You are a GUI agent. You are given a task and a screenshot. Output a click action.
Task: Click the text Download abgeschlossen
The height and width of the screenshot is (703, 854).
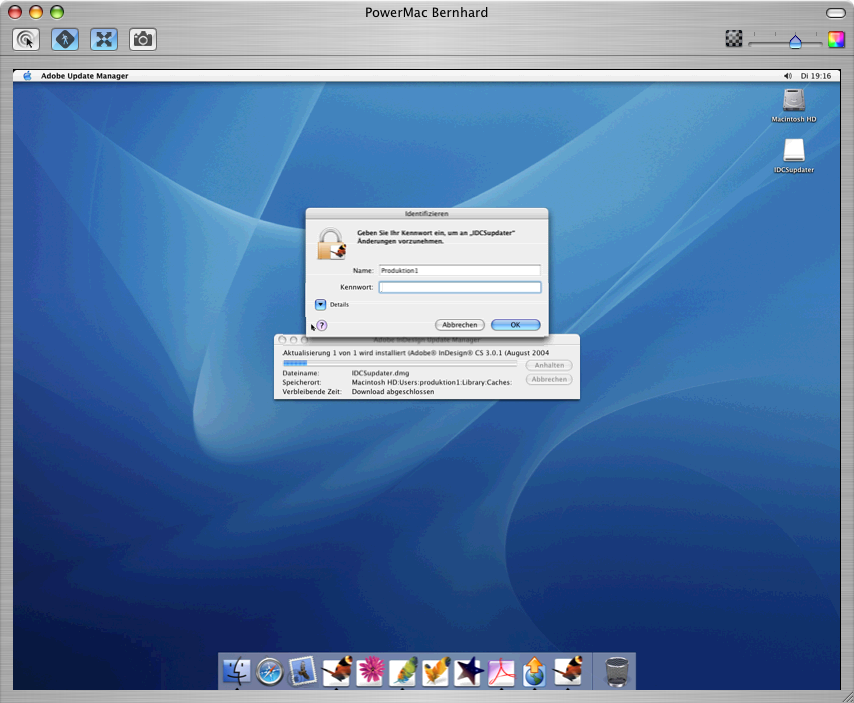point(393,392)
